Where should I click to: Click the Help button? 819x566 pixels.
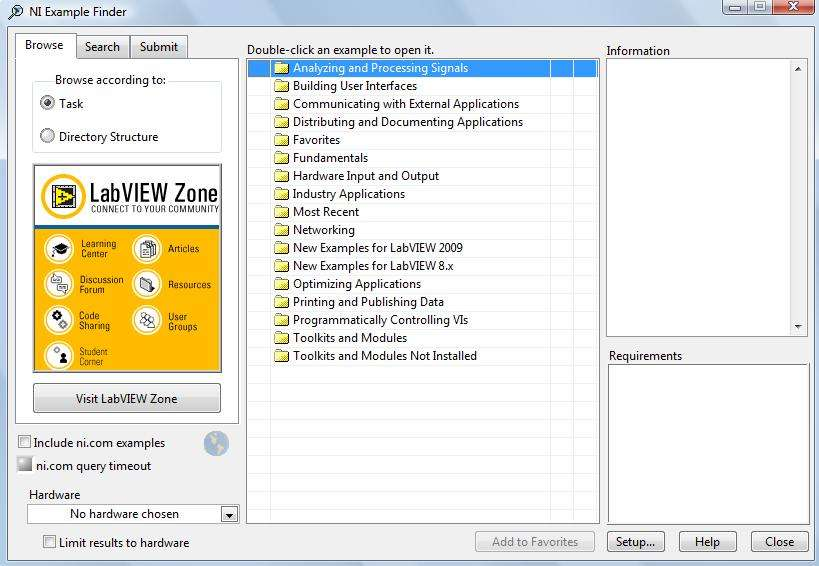[x=708, y=542]
